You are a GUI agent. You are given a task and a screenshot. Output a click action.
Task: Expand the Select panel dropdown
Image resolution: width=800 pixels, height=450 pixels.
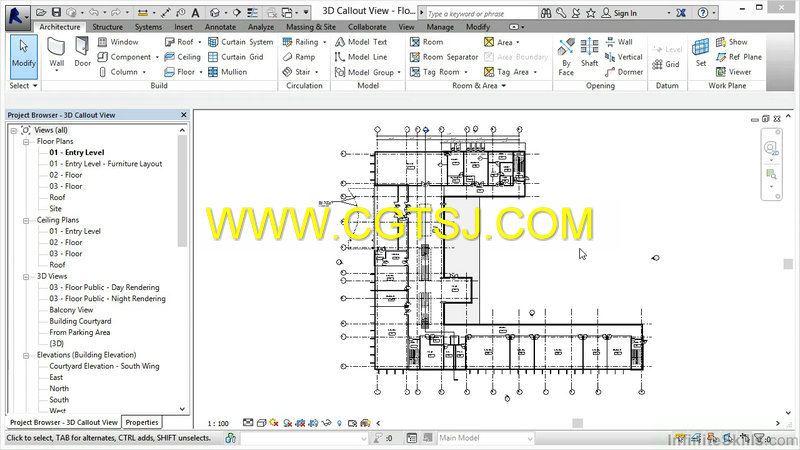(23, 86)
